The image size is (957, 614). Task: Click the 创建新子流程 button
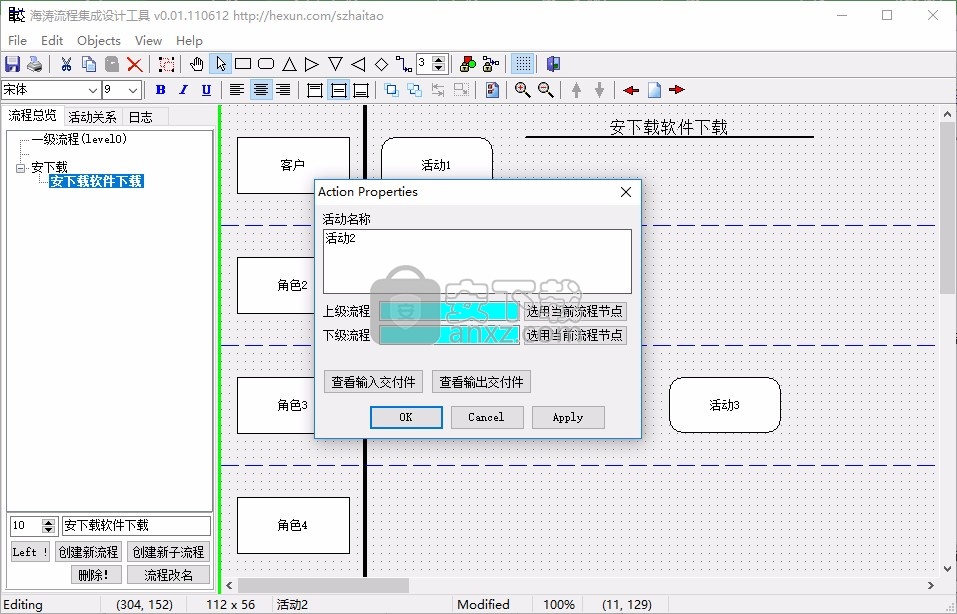[168, 552]
